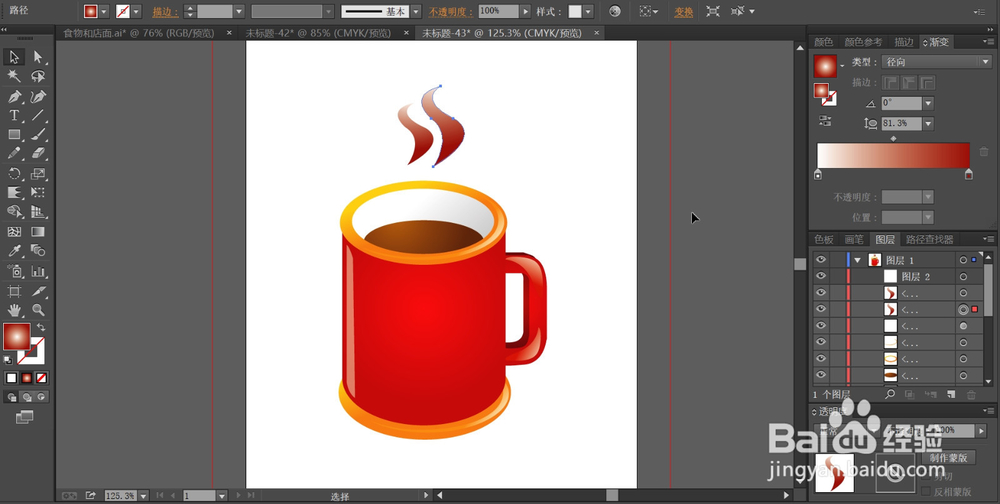This screenshot has width=1000, height=504.
Task: Open the 类型 径向 gradient type dropdown
Action: [937, 62]
